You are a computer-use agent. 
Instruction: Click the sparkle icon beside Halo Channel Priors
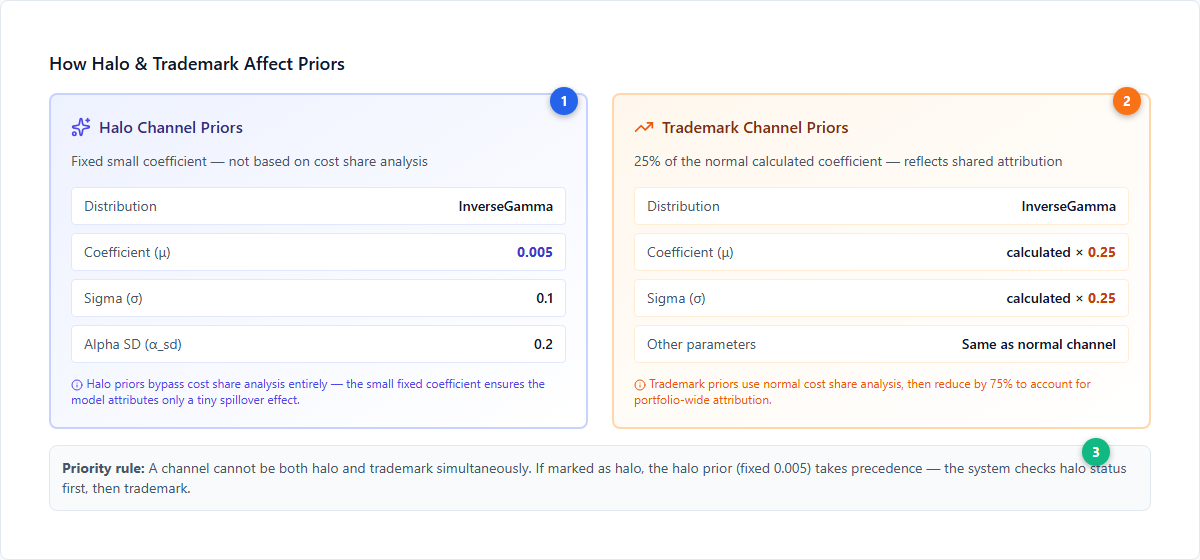[81, 127]
